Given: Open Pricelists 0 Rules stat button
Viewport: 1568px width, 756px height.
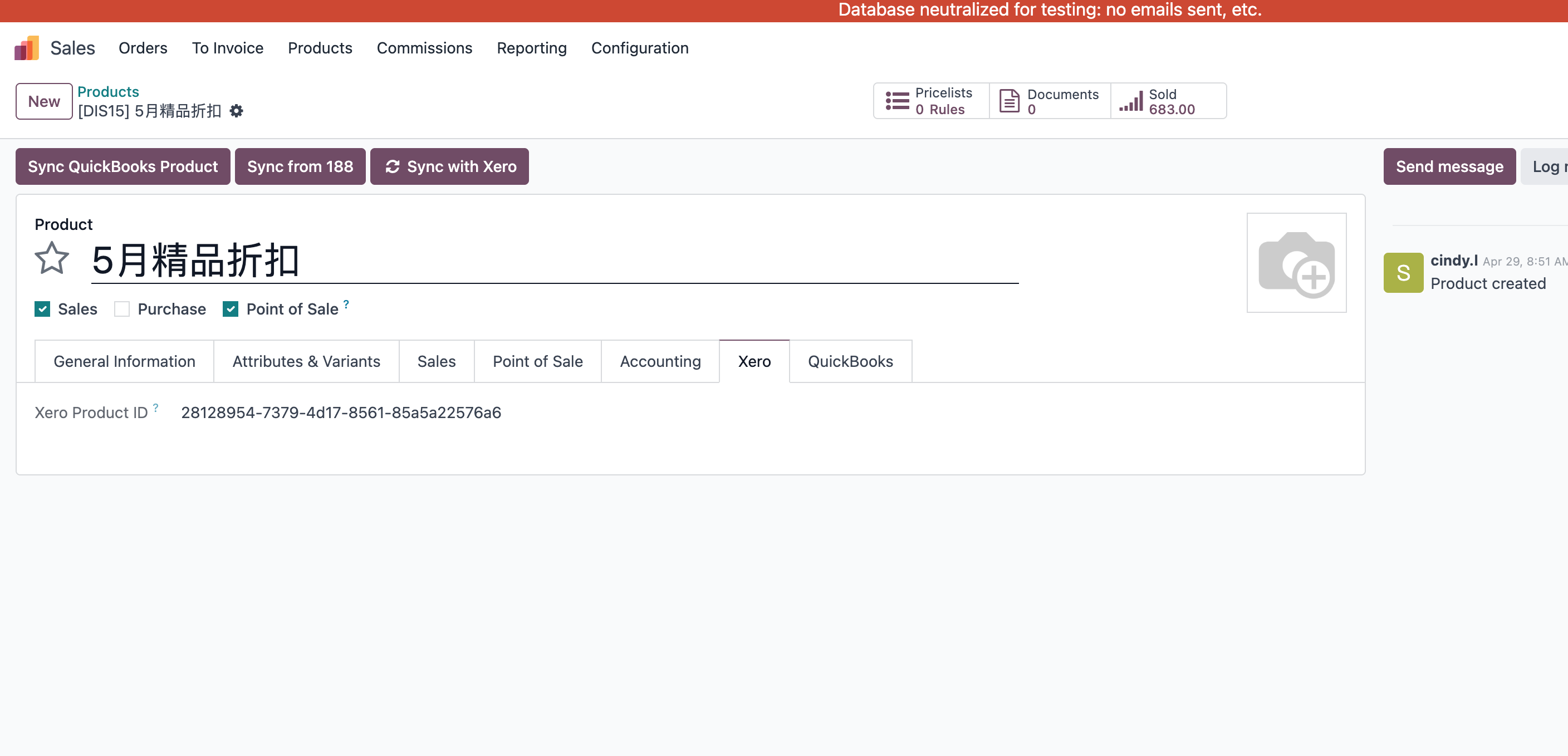Looking at the screenshot, I should pyautogui.click(x=932, y=101).
